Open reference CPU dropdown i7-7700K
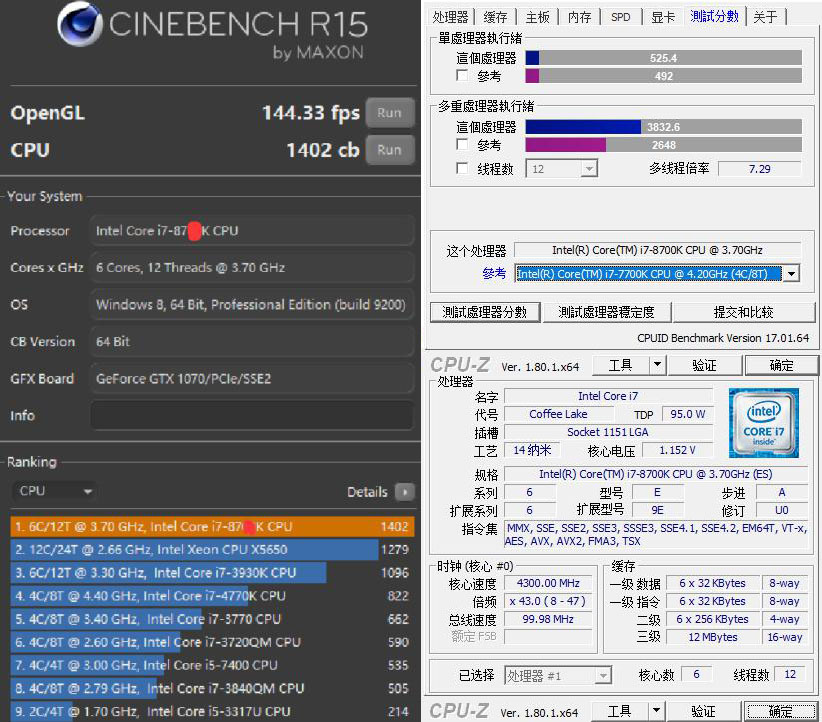The width and height of the screenshot is (822, 722). [x=657, y=274]
